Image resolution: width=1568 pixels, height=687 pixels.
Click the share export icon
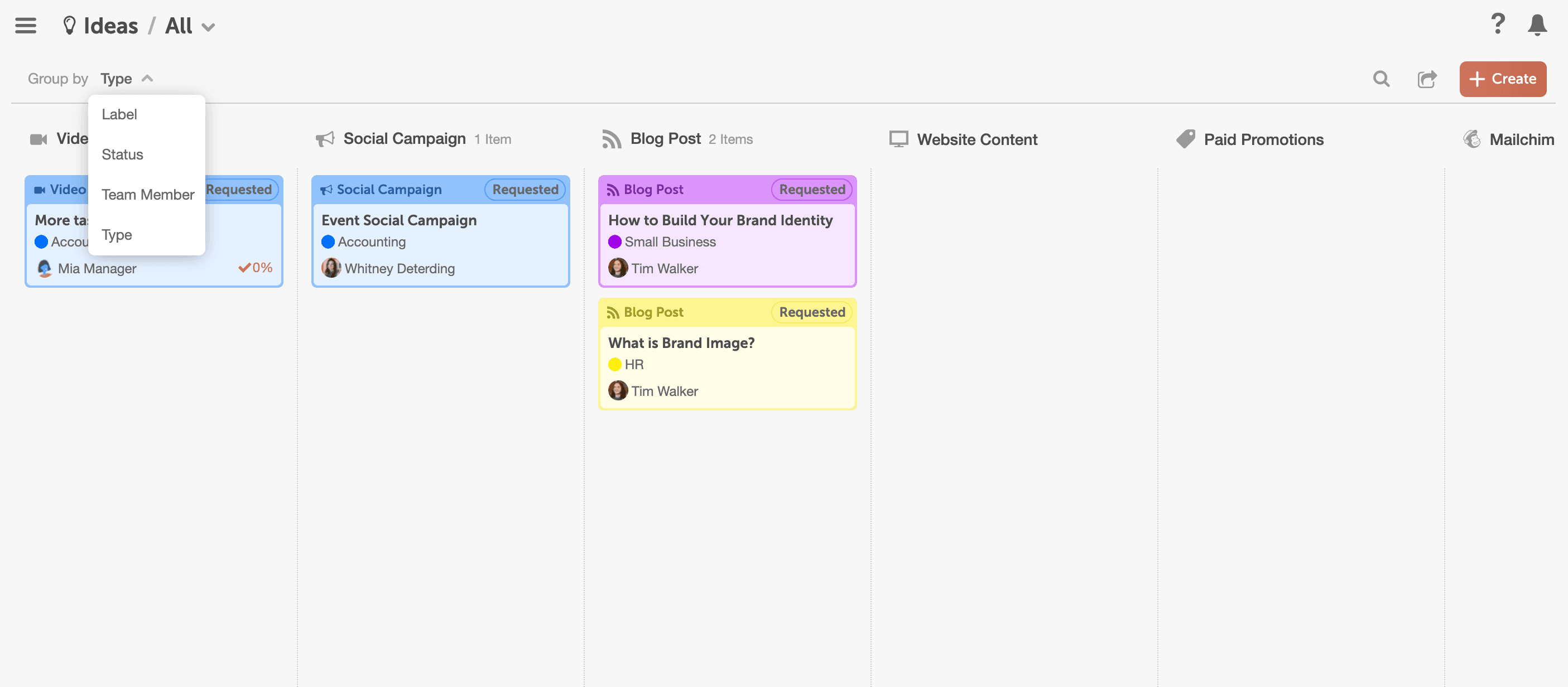(x=1427, y=79)
